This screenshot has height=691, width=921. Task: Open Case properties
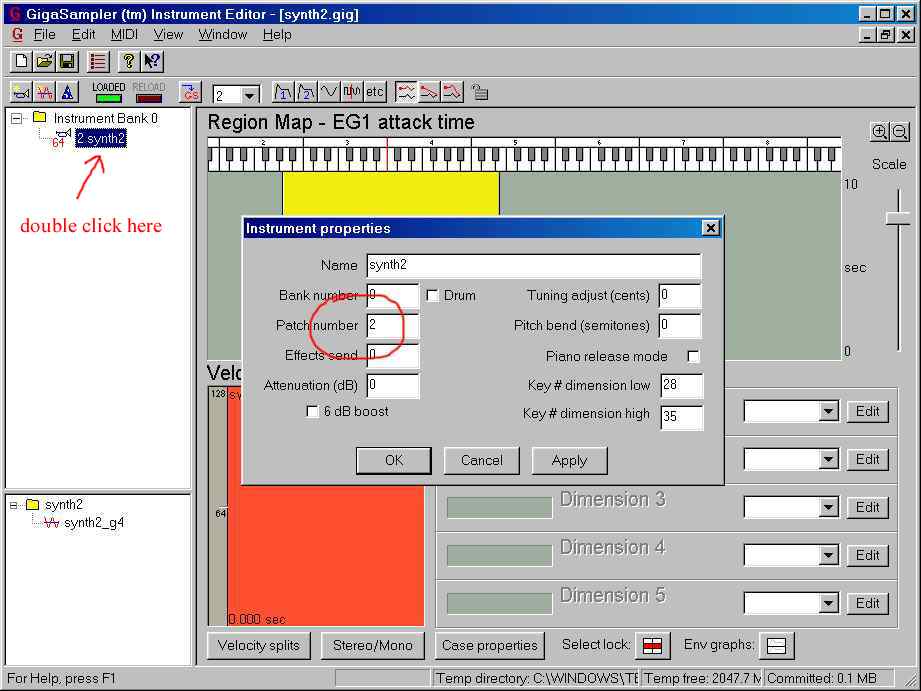(x=490, y=646)
